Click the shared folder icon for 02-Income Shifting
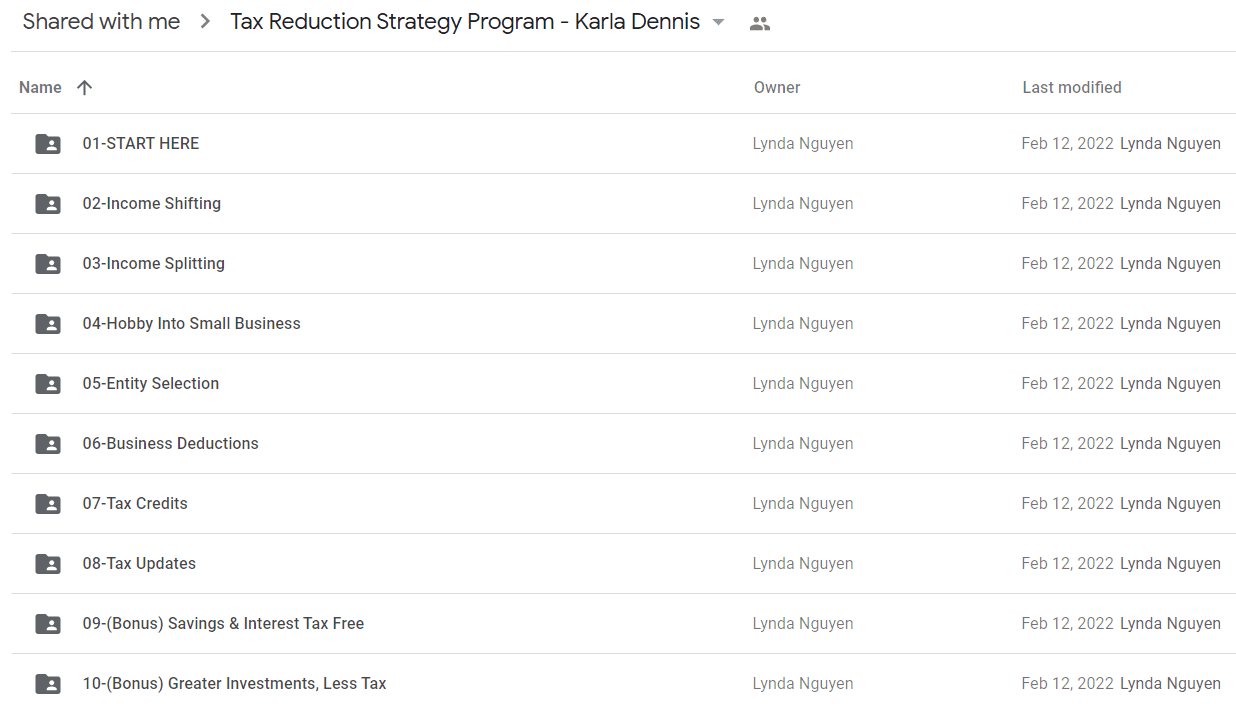This screenshot has height=713, width=1236. (x=48, y=204)
